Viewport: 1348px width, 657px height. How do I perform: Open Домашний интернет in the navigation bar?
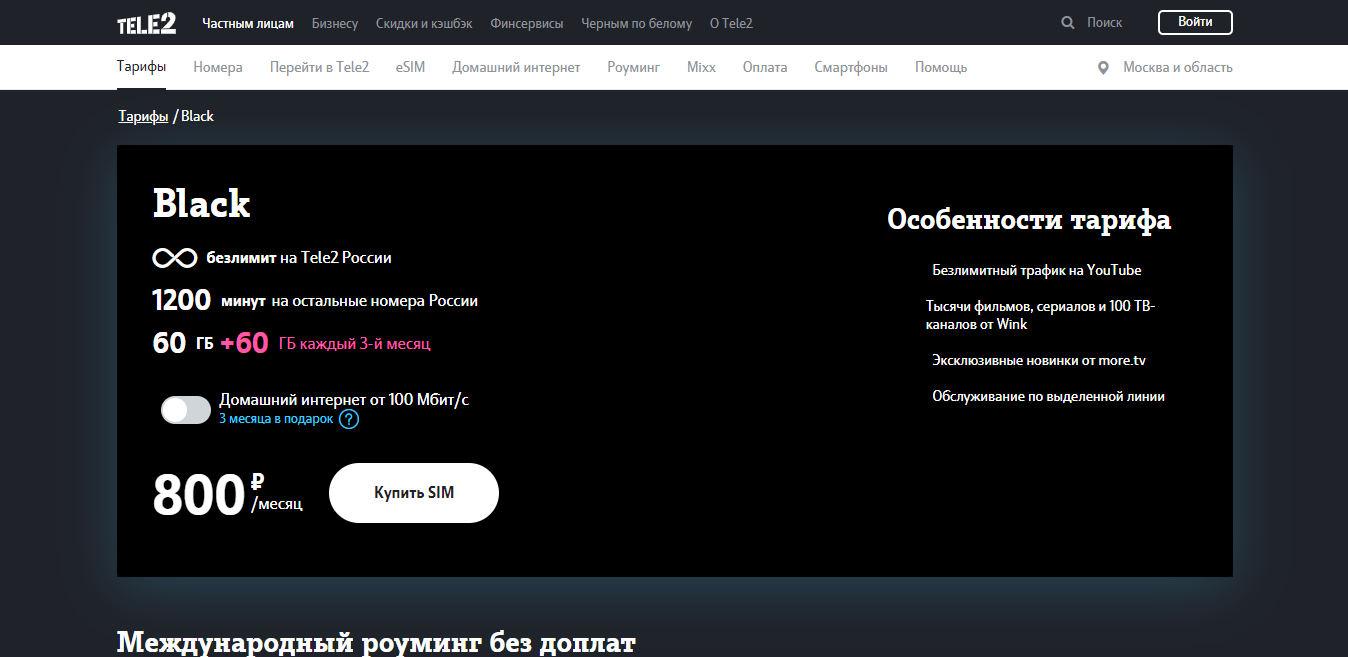coord(516,68)
